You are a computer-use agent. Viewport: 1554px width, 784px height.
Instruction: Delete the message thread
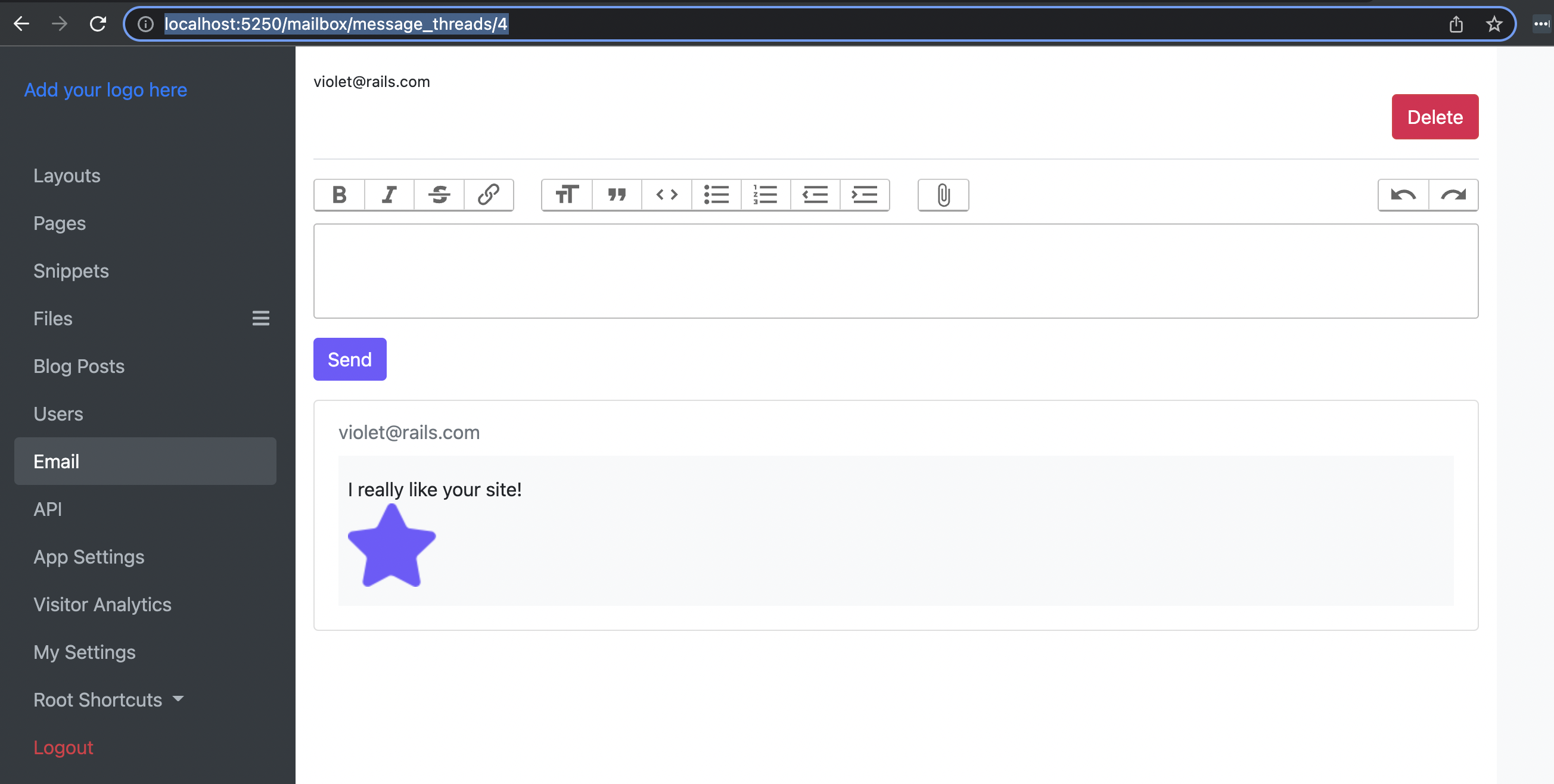(1435, 116)
